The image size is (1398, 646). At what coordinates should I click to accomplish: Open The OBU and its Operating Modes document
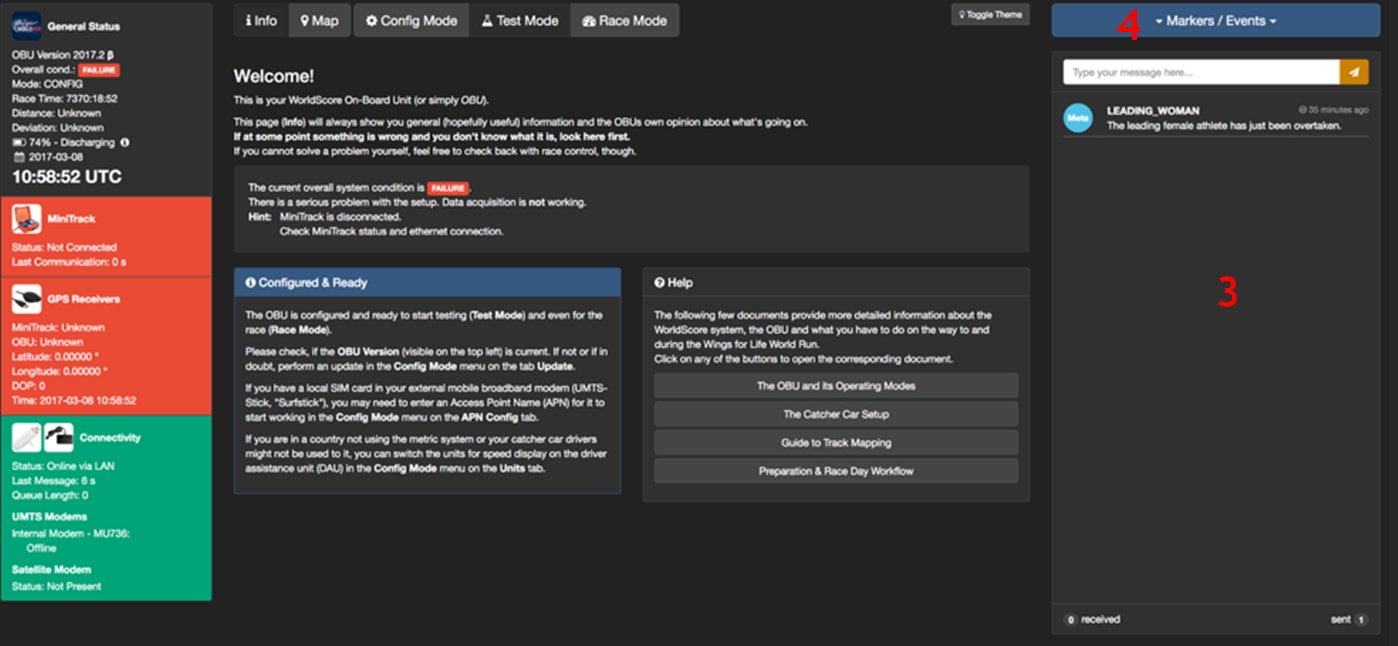pyautogui.click(x=836, y=386)
